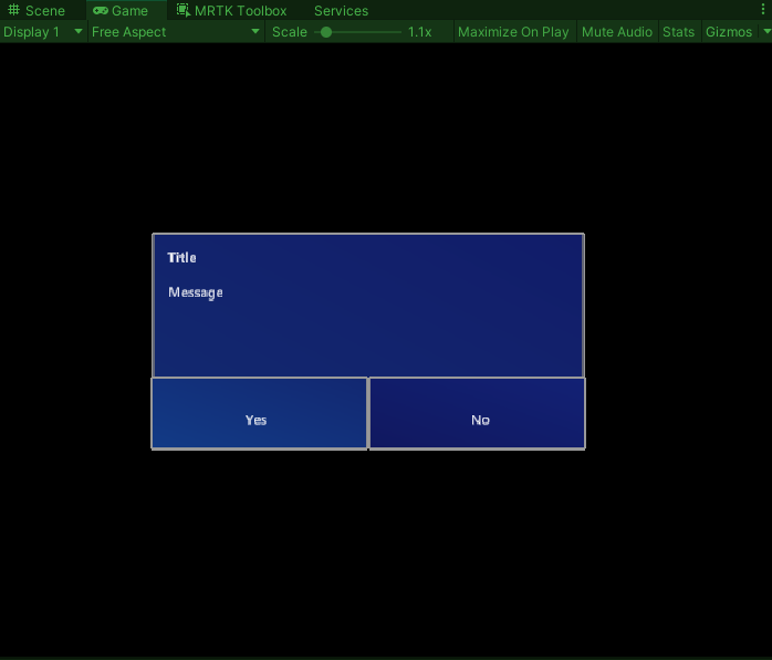Open the MRTK Toolbox tab
772x660 pixels.
232,10
